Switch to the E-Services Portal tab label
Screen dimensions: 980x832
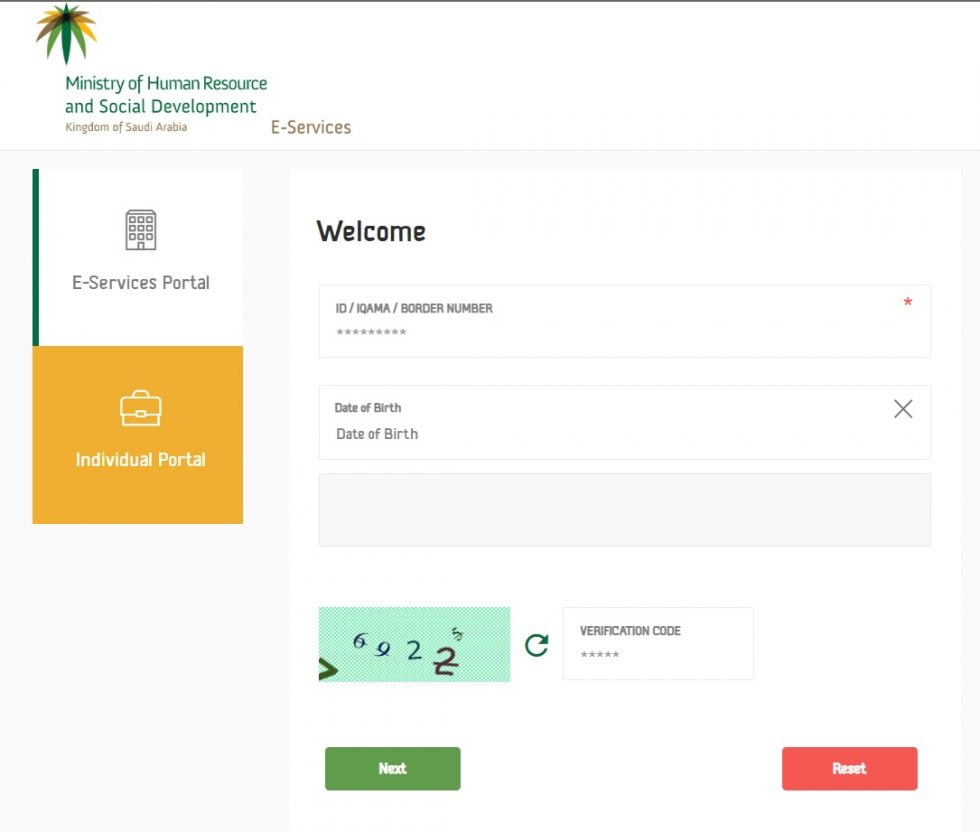pyautogui.click(x=140, y=283)
